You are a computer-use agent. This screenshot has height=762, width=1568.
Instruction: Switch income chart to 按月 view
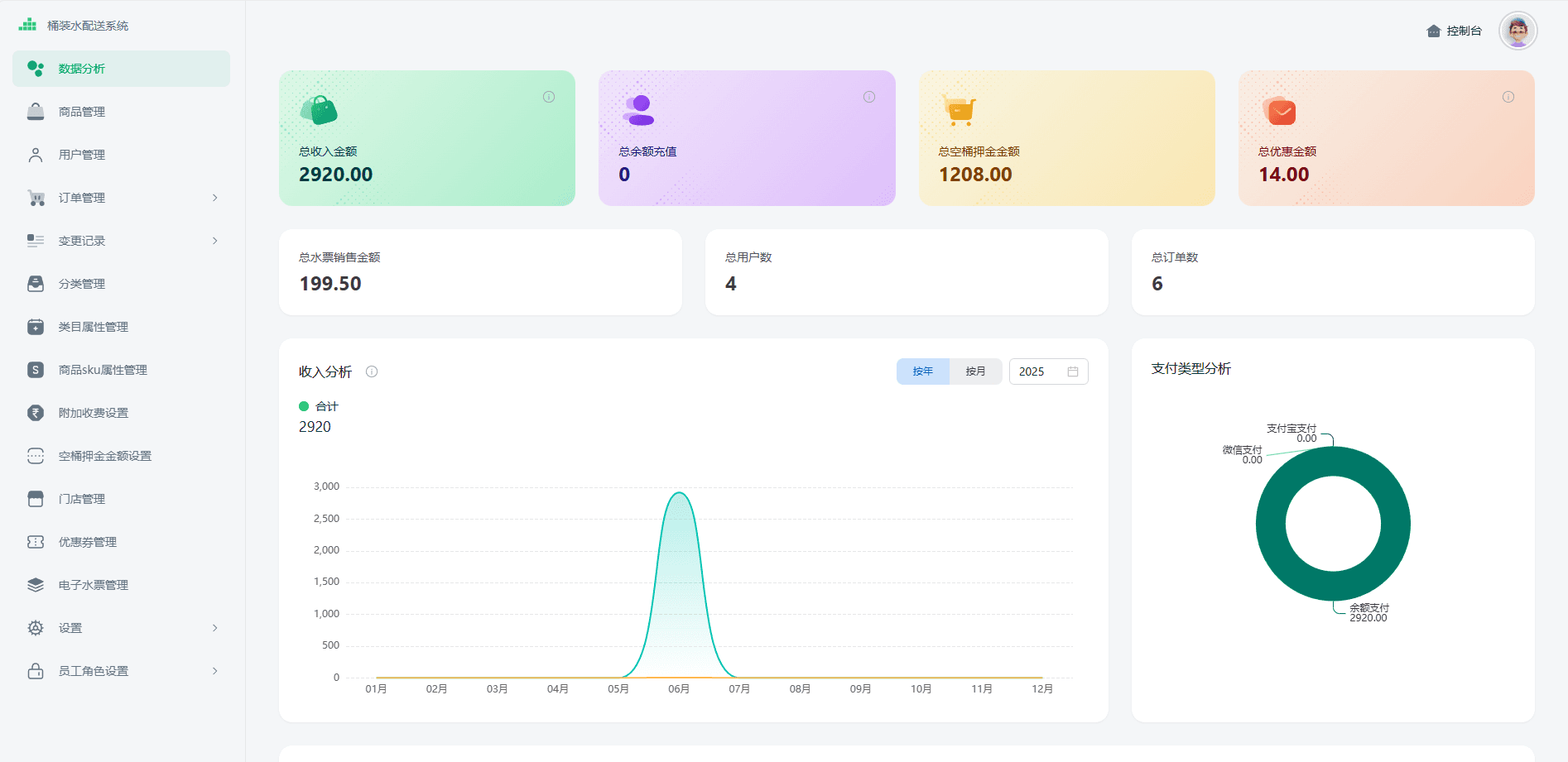tap(975, 371)
